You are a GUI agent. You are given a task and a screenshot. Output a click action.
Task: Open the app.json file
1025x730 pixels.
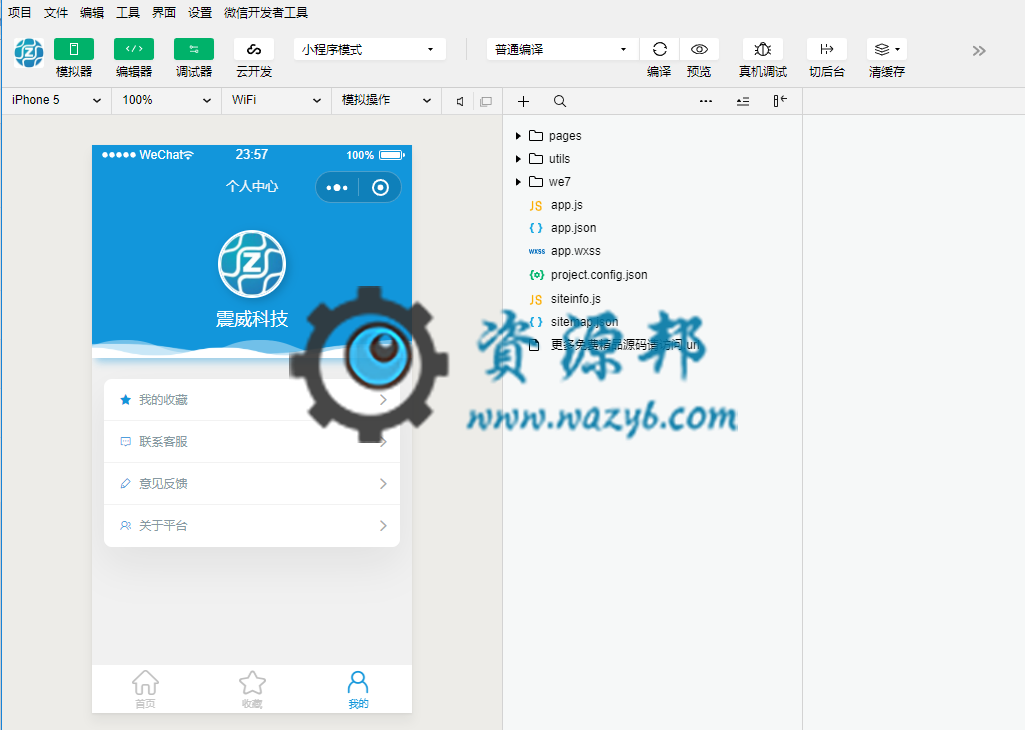573,227
